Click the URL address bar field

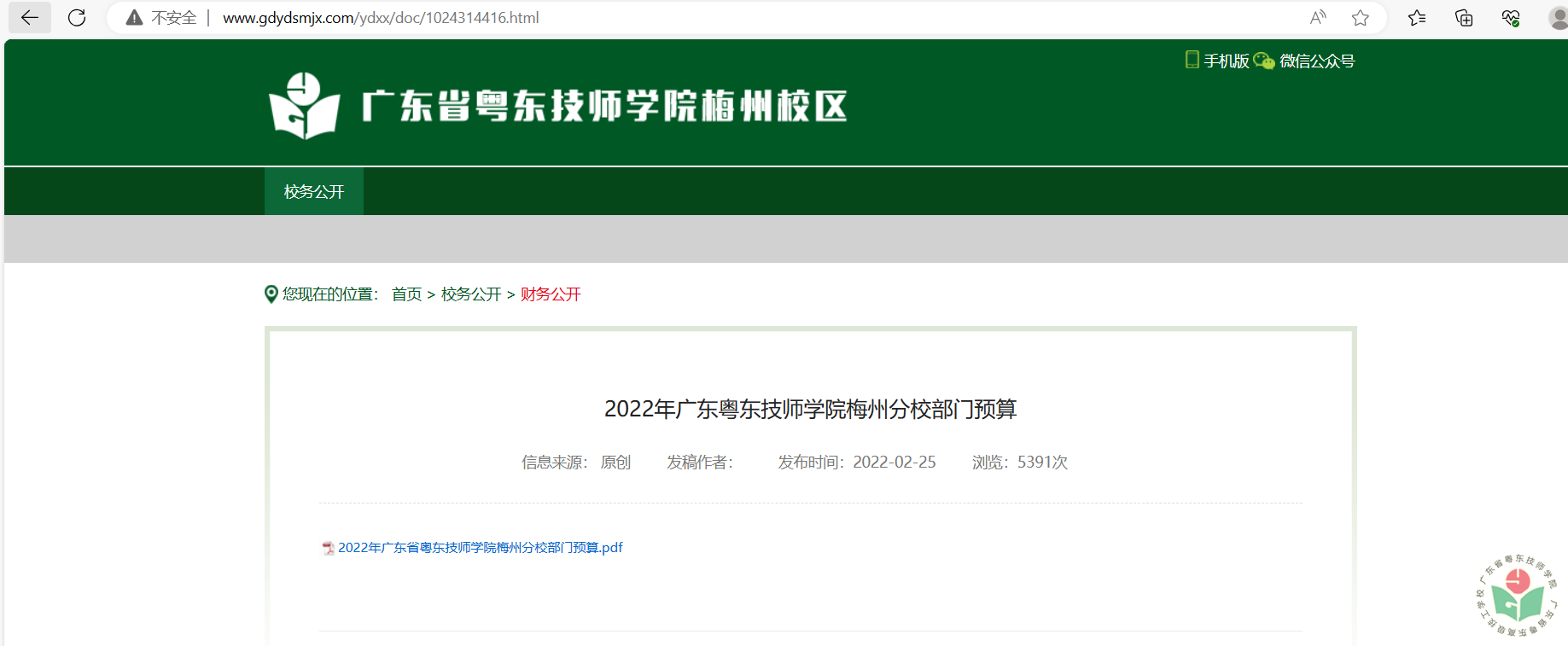[683, 18]
